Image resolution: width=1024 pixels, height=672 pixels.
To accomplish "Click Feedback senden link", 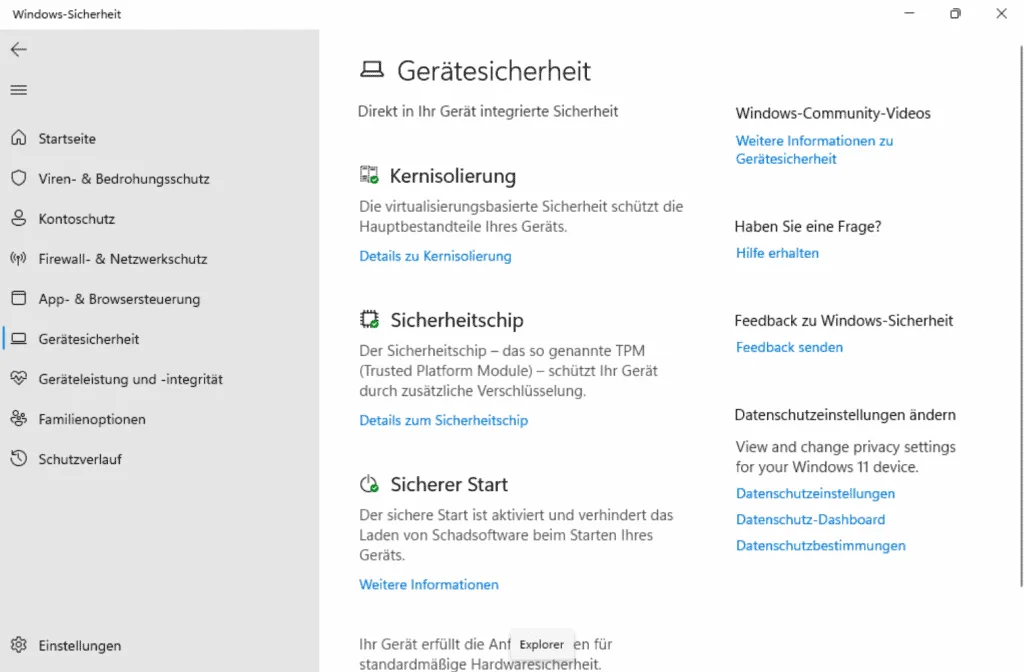I will tap(789, 347).
